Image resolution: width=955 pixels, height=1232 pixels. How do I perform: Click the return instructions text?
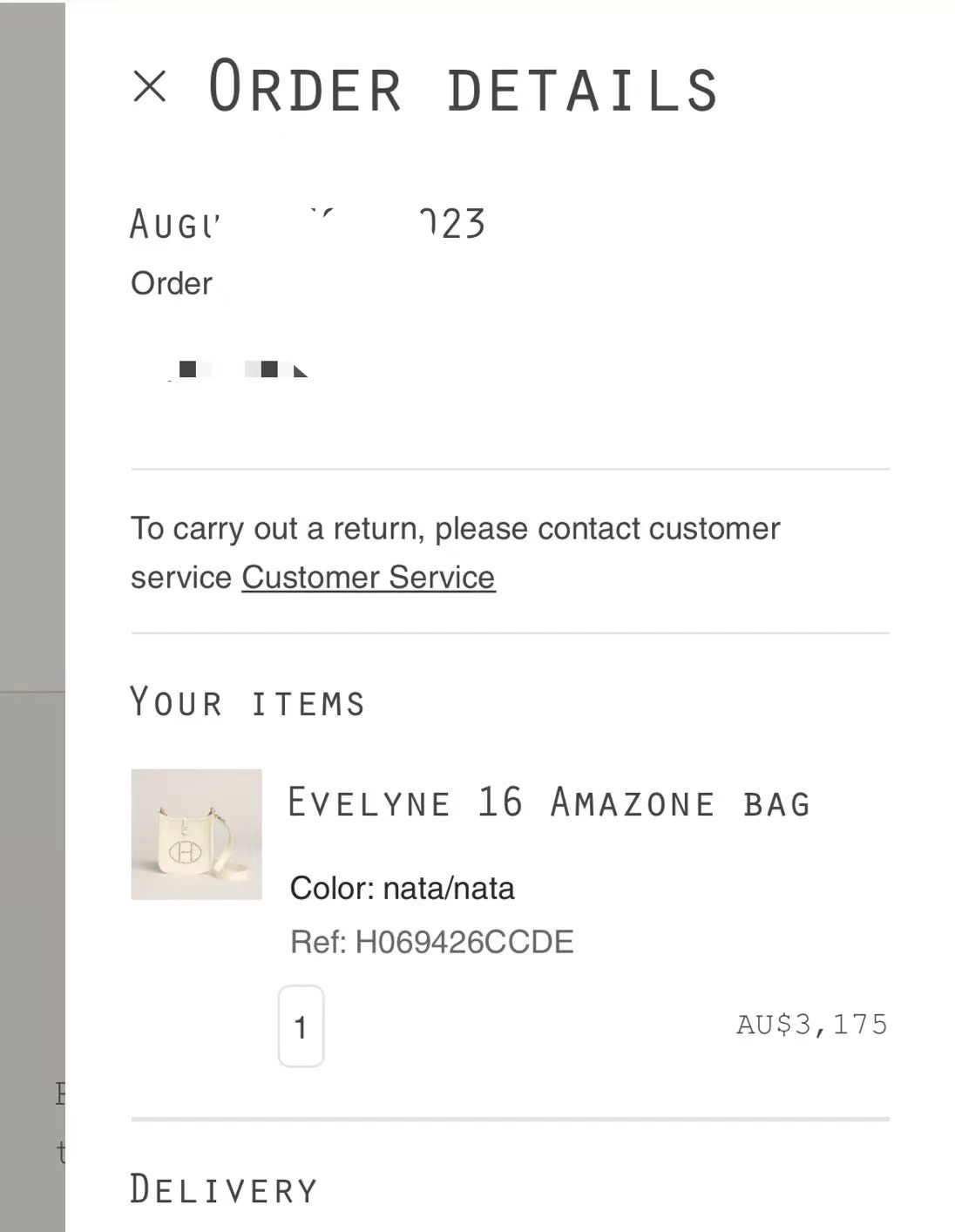456,552
